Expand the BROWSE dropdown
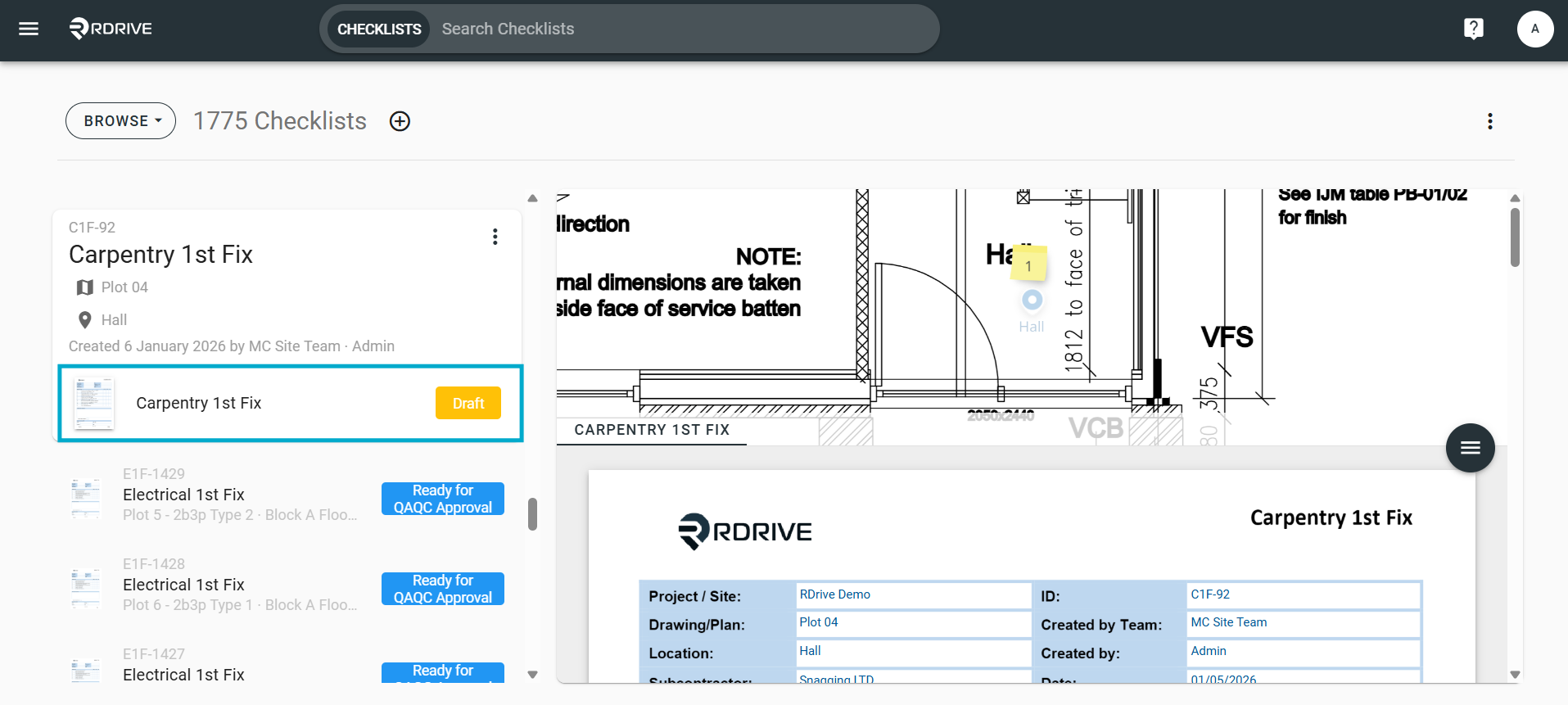Screen dimensions: 1568x705 click(x=120, y=121)
